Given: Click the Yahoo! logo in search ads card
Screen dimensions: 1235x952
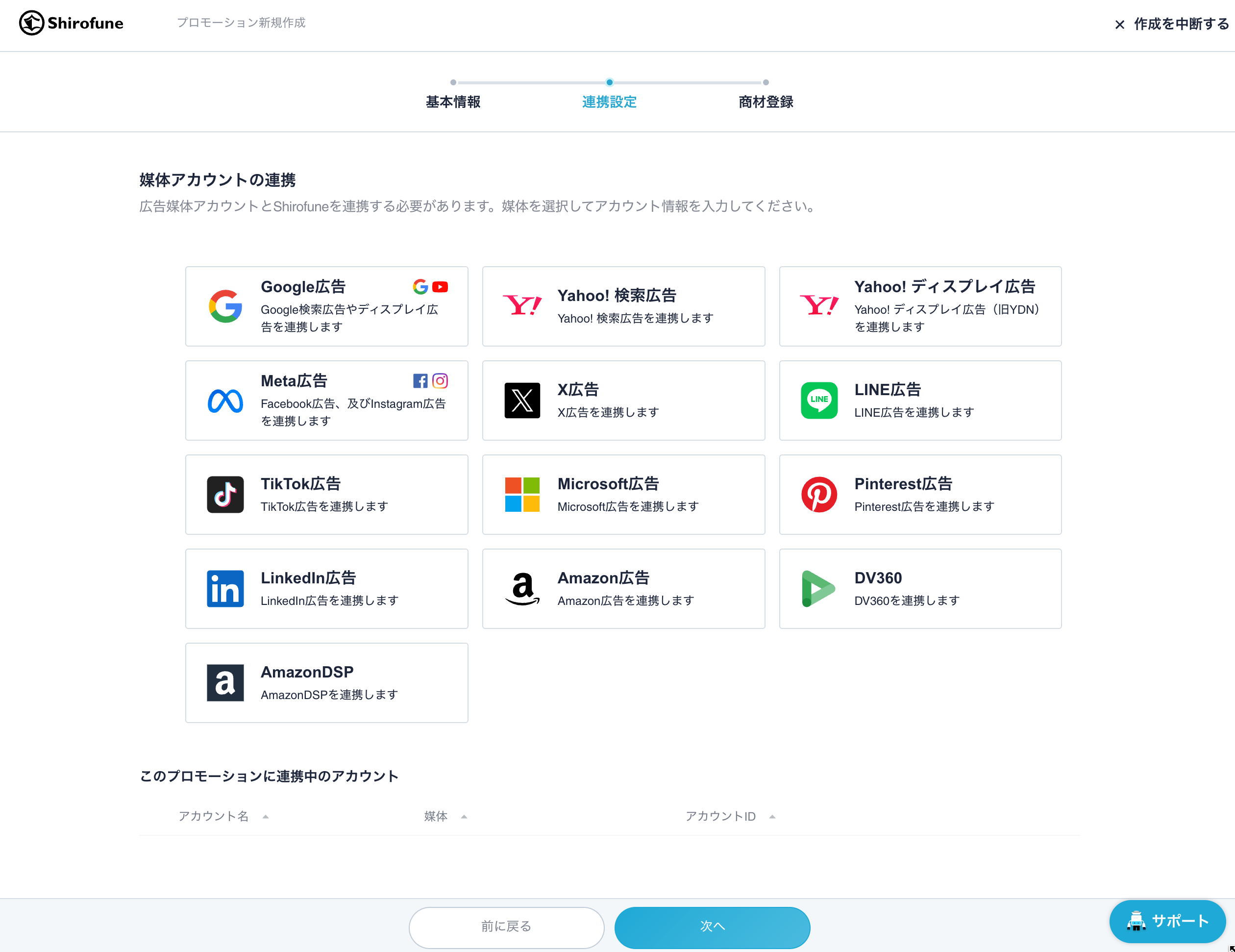Looking at the screenshot, I should click(522, 306).
